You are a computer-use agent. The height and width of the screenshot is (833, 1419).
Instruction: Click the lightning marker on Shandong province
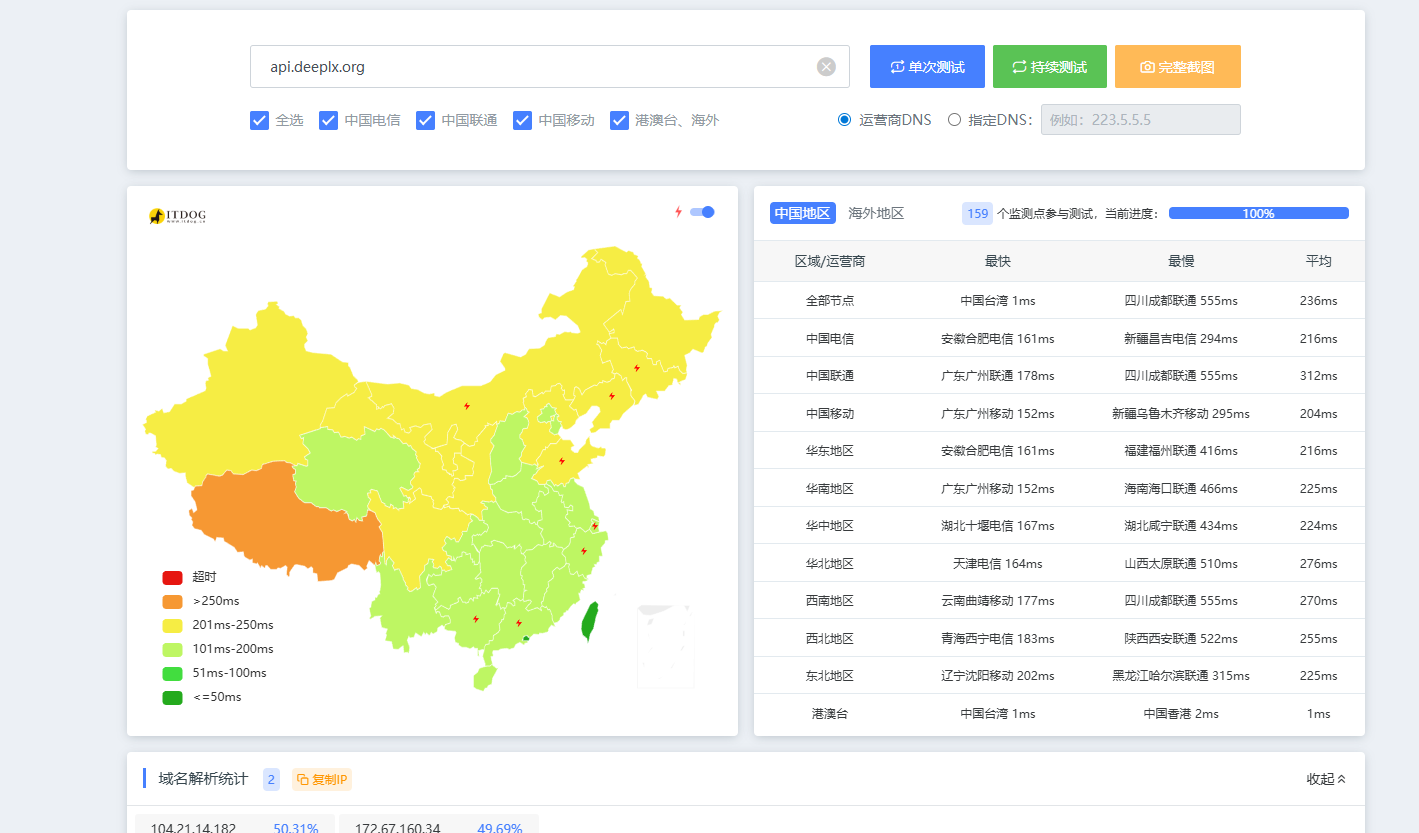pos(562,461)
